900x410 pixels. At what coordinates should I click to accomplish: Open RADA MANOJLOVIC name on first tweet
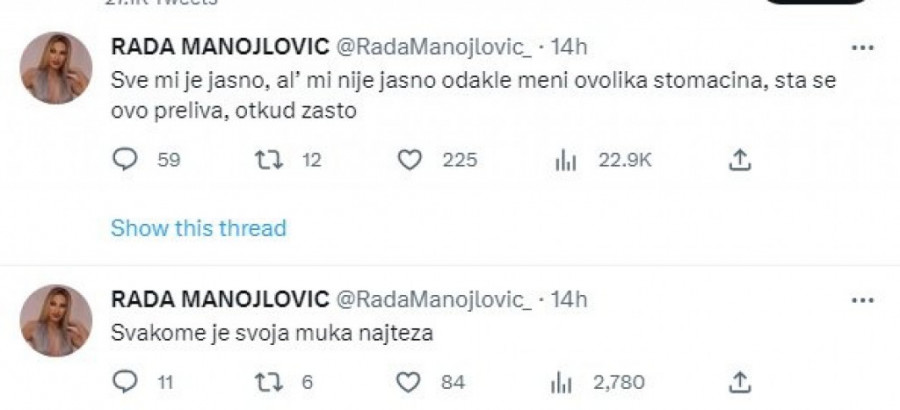218,46
